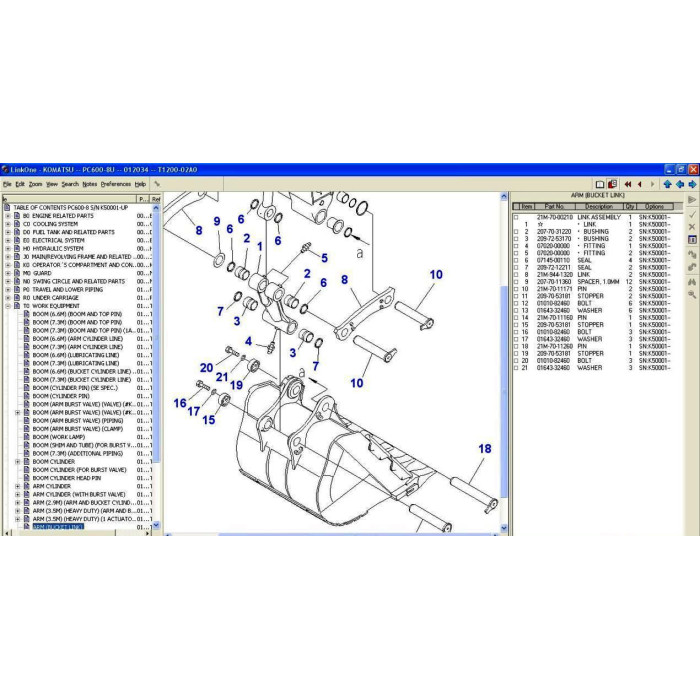
Task: Click the tree panel scroll-up arrow
Action: (156, 208)
